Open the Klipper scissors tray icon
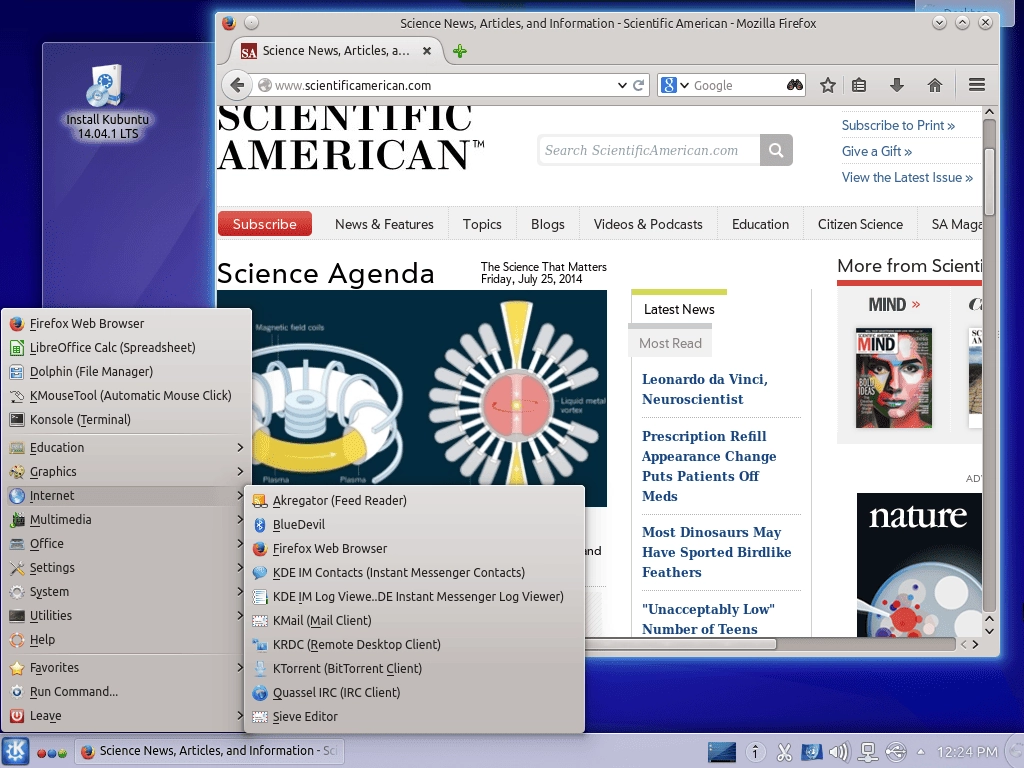1024x768 pixels. click(784, 752)
